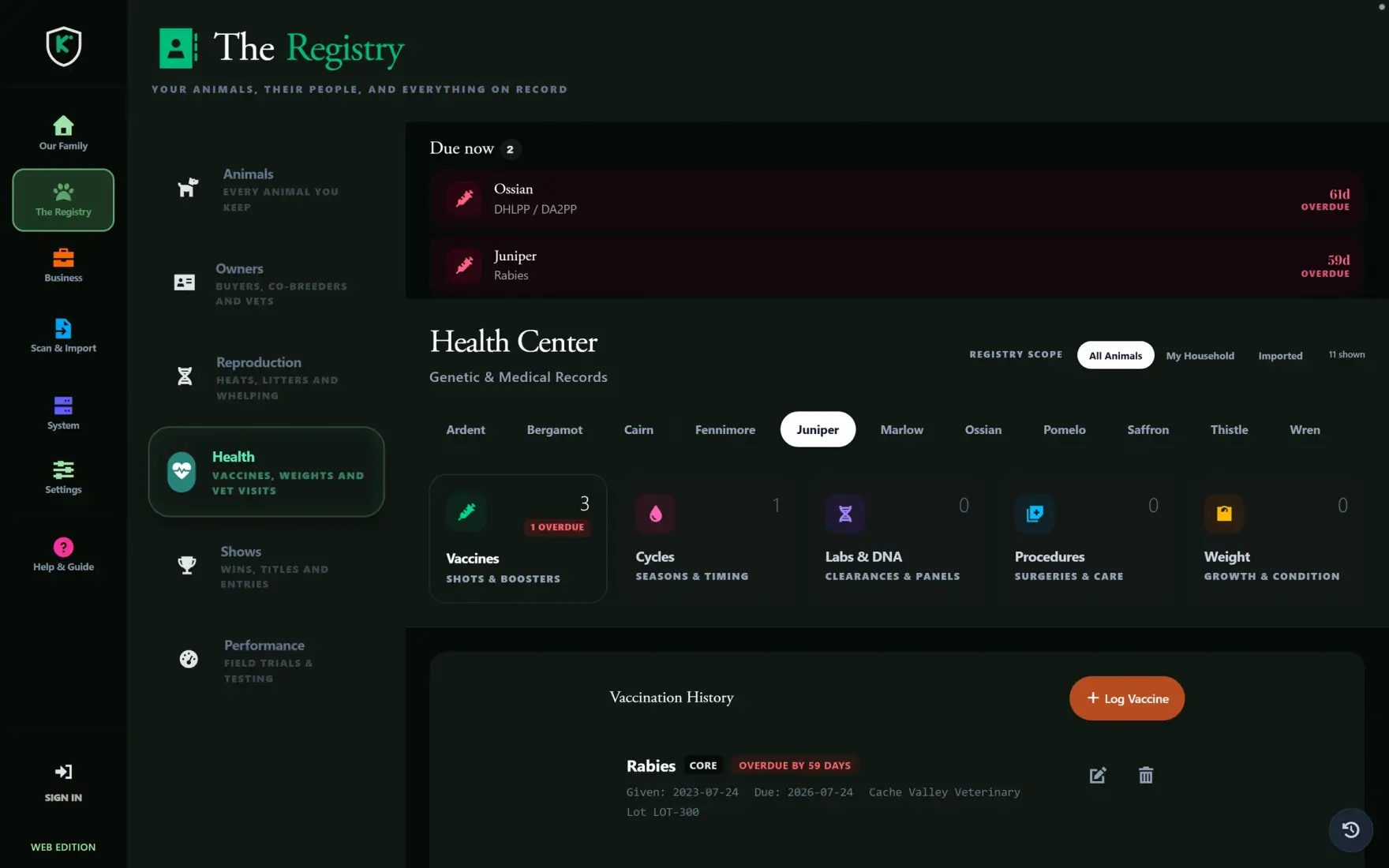1389x868 pixels.
Task: Select the Pomelo animal tab
Action: 1064,429
